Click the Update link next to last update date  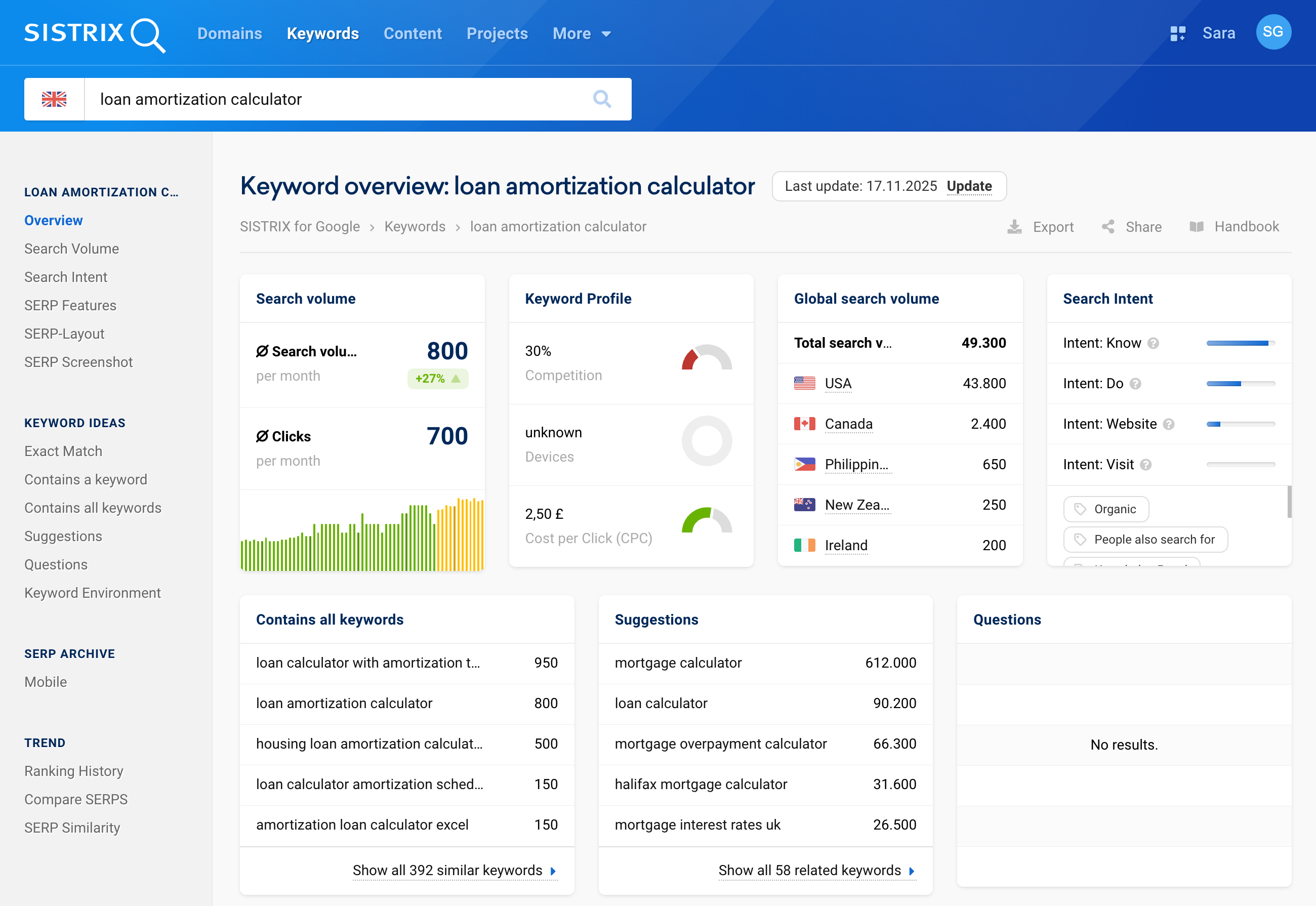click(x=969, y=186)
